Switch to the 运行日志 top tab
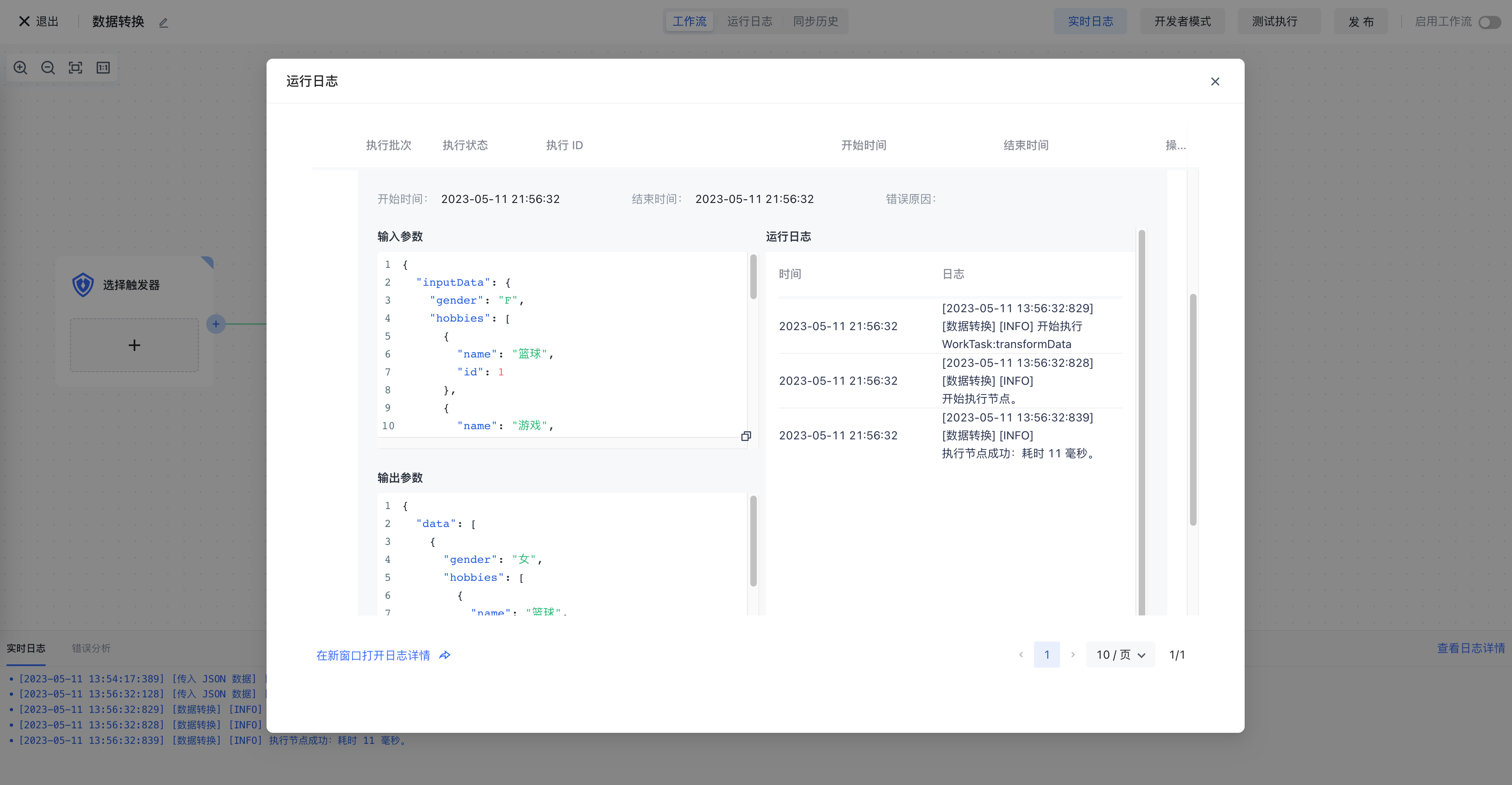The width and height of the screenshot is (1512, 785). click(749, 22)
